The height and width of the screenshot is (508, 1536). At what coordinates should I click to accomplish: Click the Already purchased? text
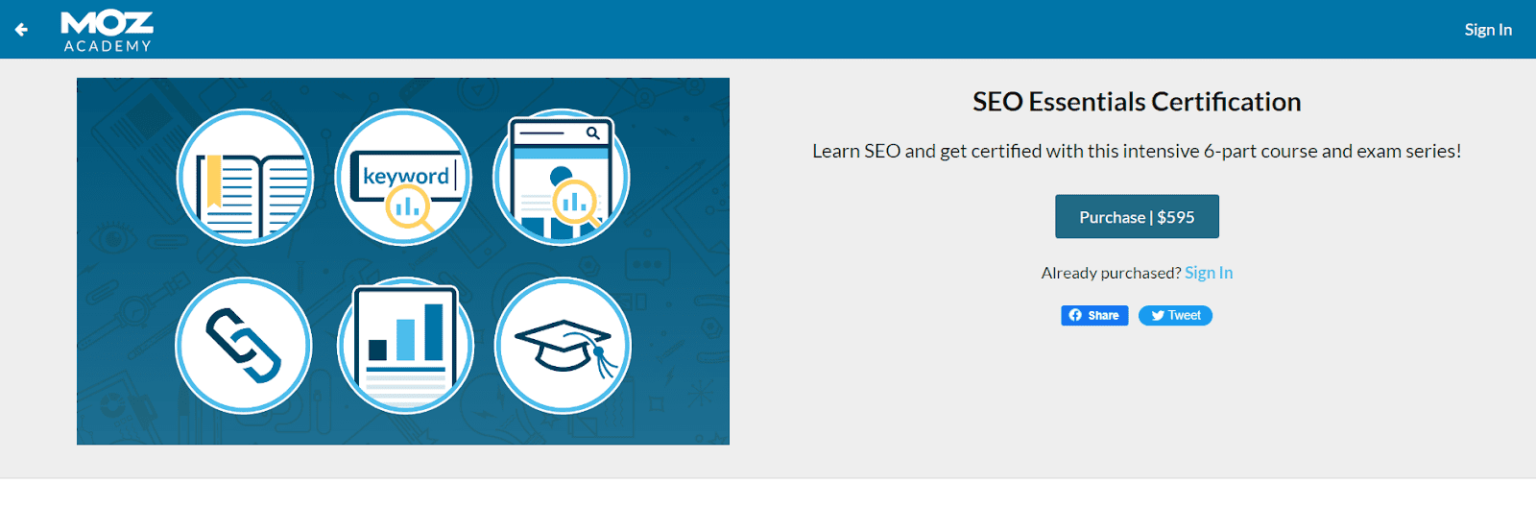1111,272
